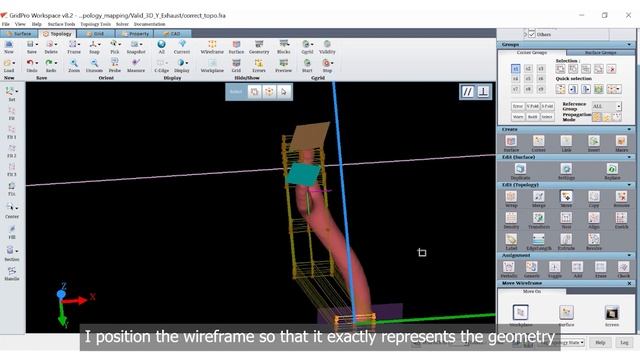The height and width of the screenshot is (360, 640).
Task: Click the Help button at bottom
Action: pos(600,342)
